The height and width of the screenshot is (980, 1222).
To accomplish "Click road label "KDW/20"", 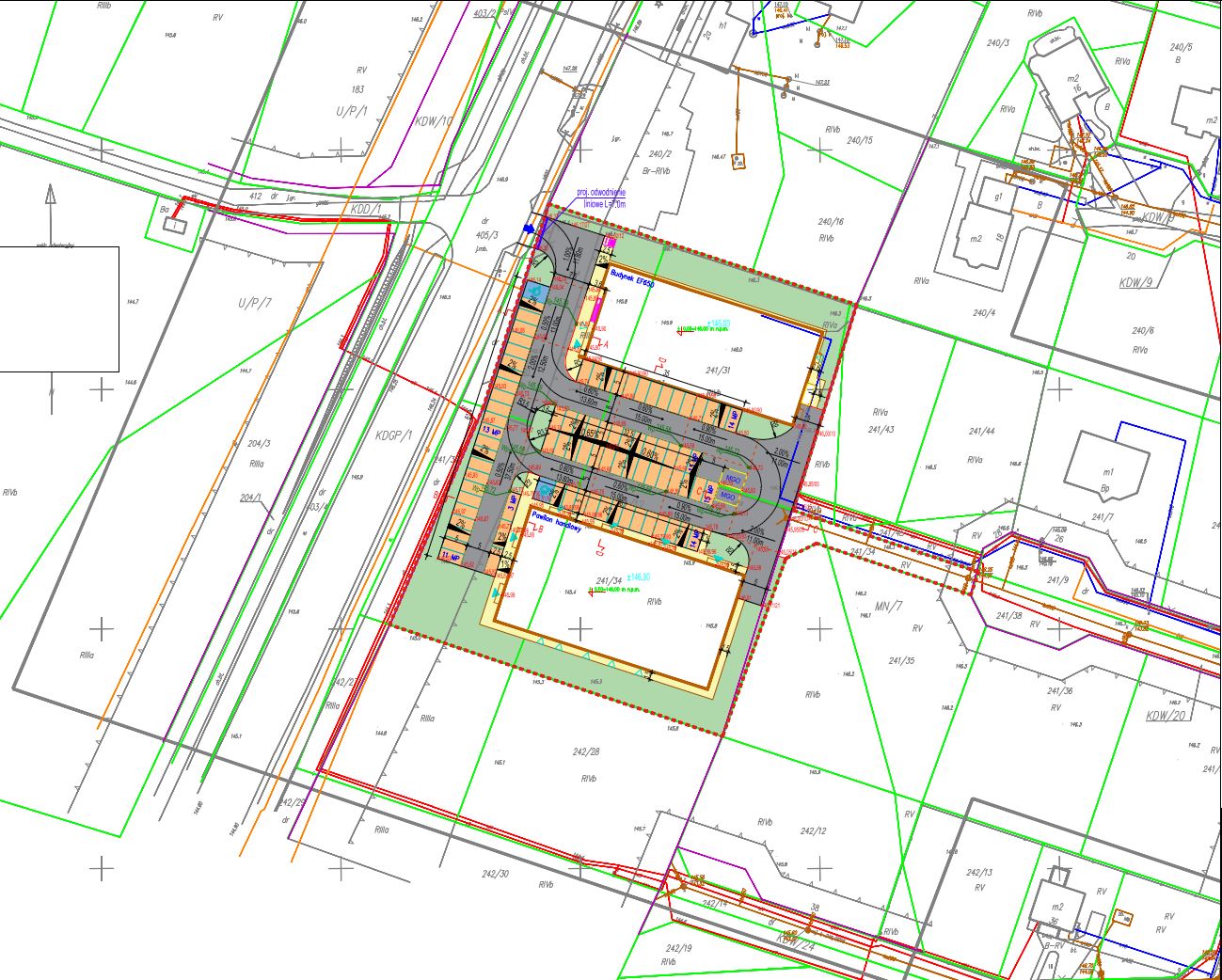I will point(1164,715).
